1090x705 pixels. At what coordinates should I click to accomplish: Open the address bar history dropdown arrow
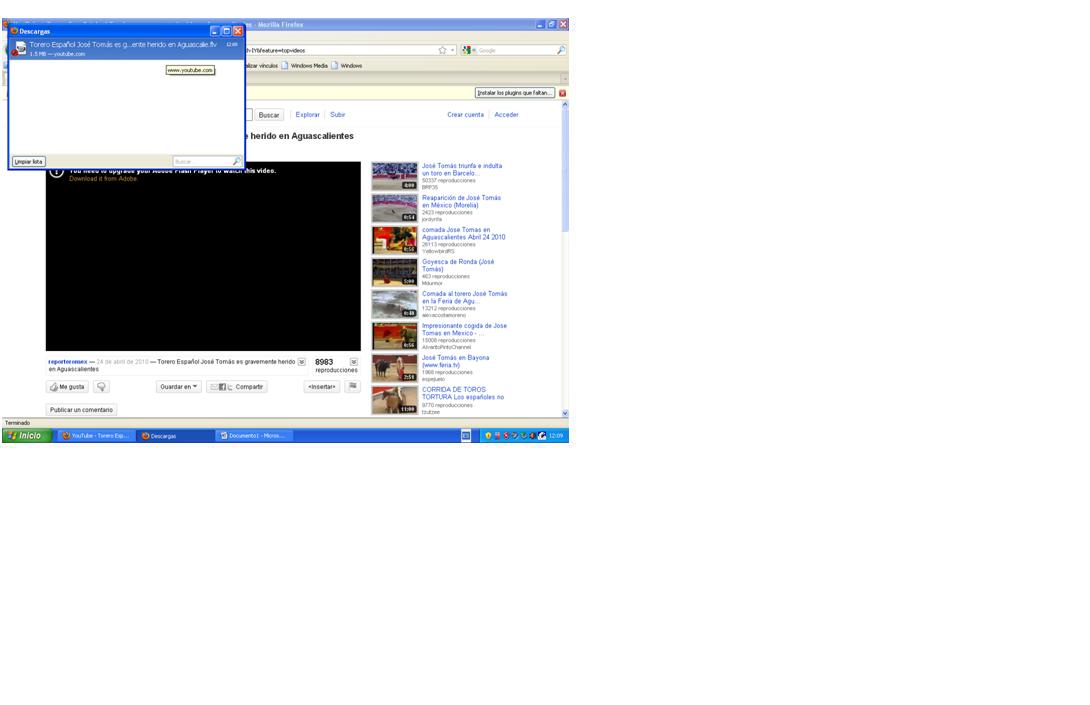coord(453,50)
